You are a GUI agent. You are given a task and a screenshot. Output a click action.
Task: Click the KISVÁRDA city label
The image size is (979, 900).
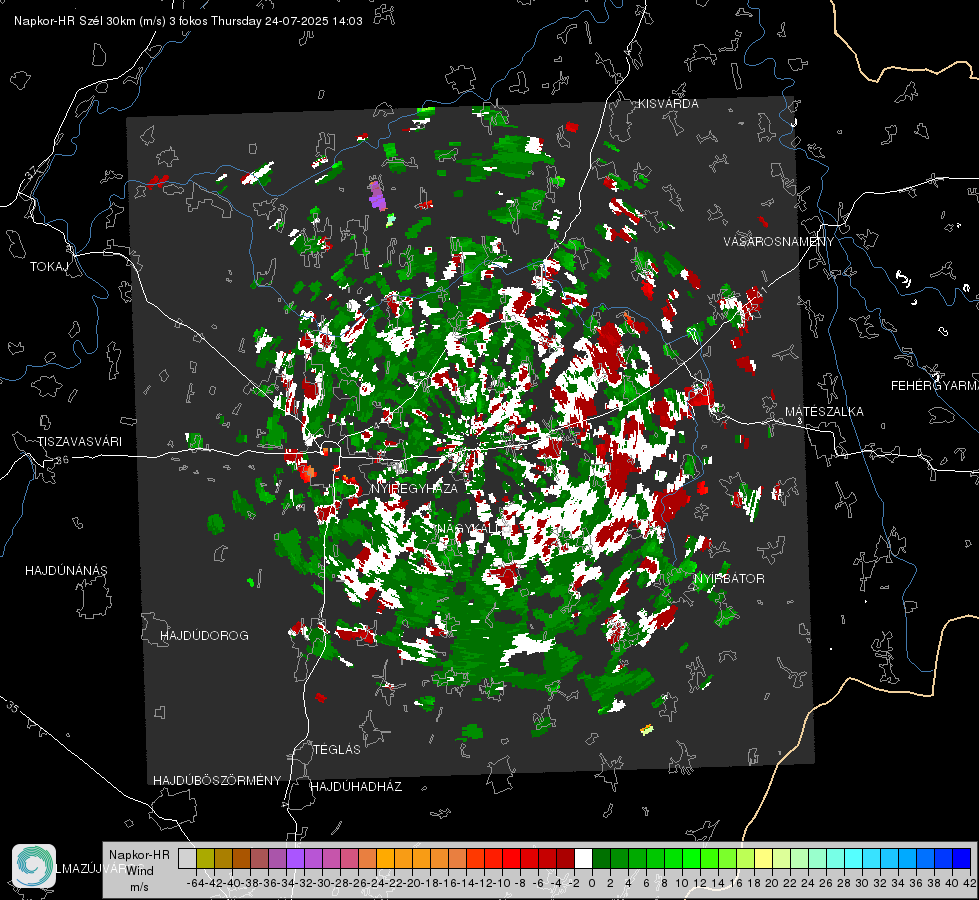668,104
